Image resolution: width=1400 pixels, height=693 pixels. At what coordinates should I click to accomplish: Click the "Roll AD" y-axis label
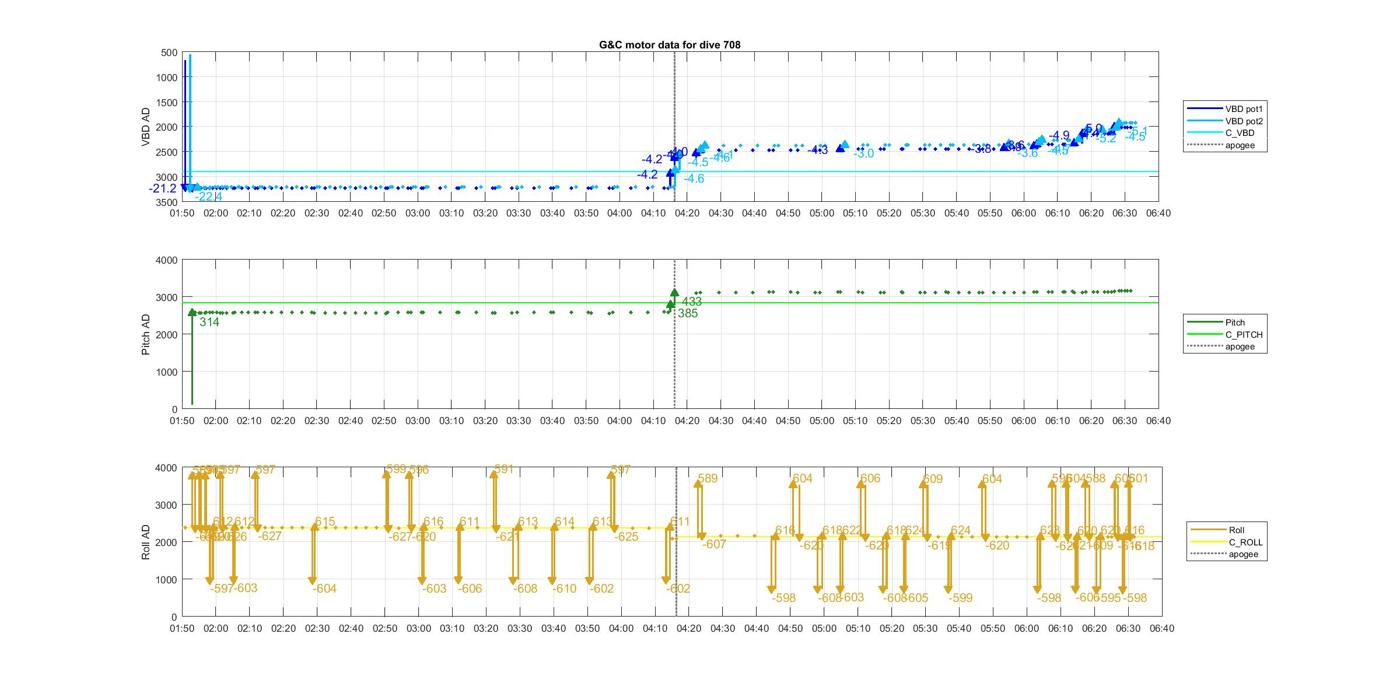click(x=145, y=542)
